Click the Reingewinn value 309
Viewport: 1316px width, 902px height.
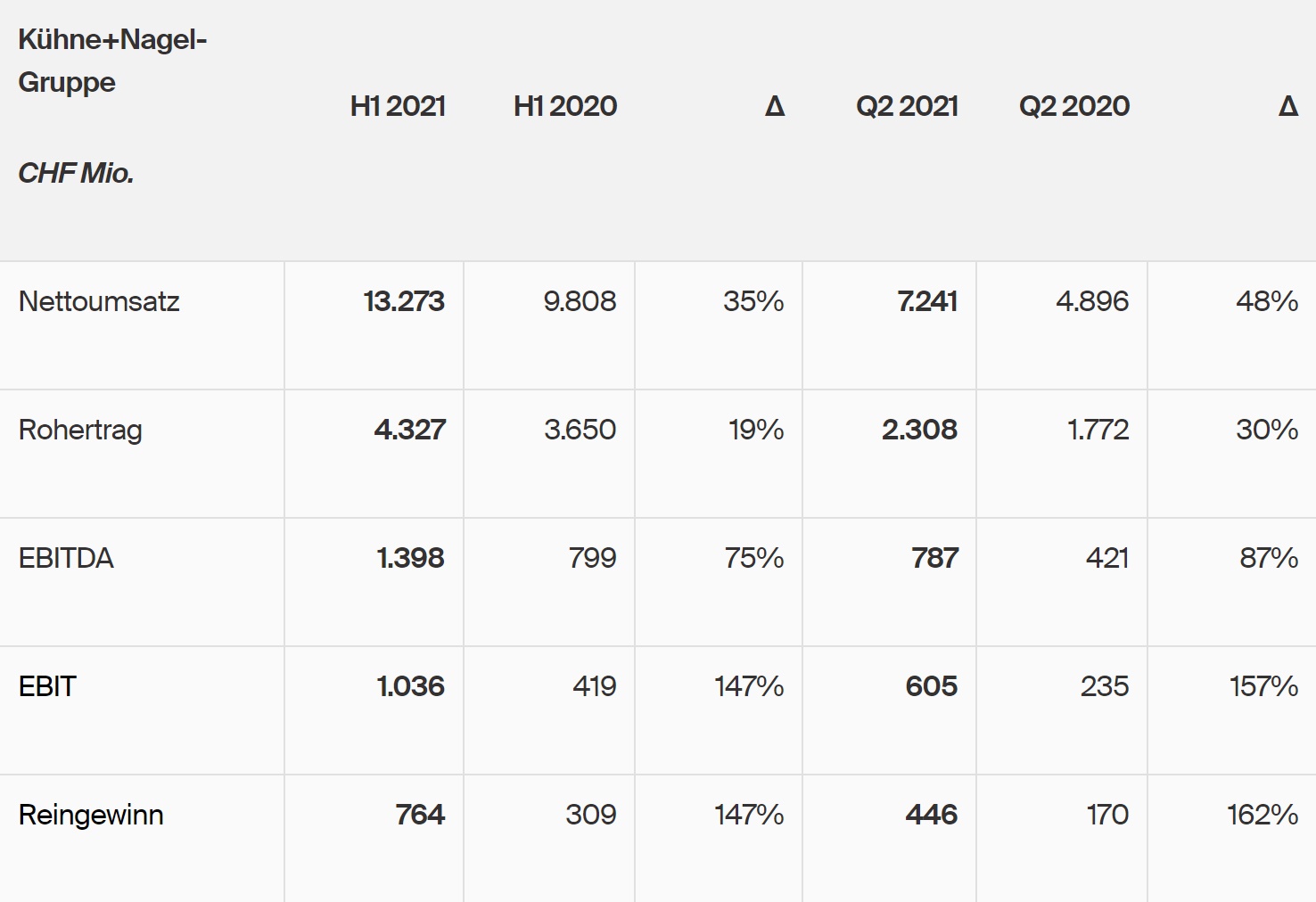pyautogui.click(x=591, y=815)
